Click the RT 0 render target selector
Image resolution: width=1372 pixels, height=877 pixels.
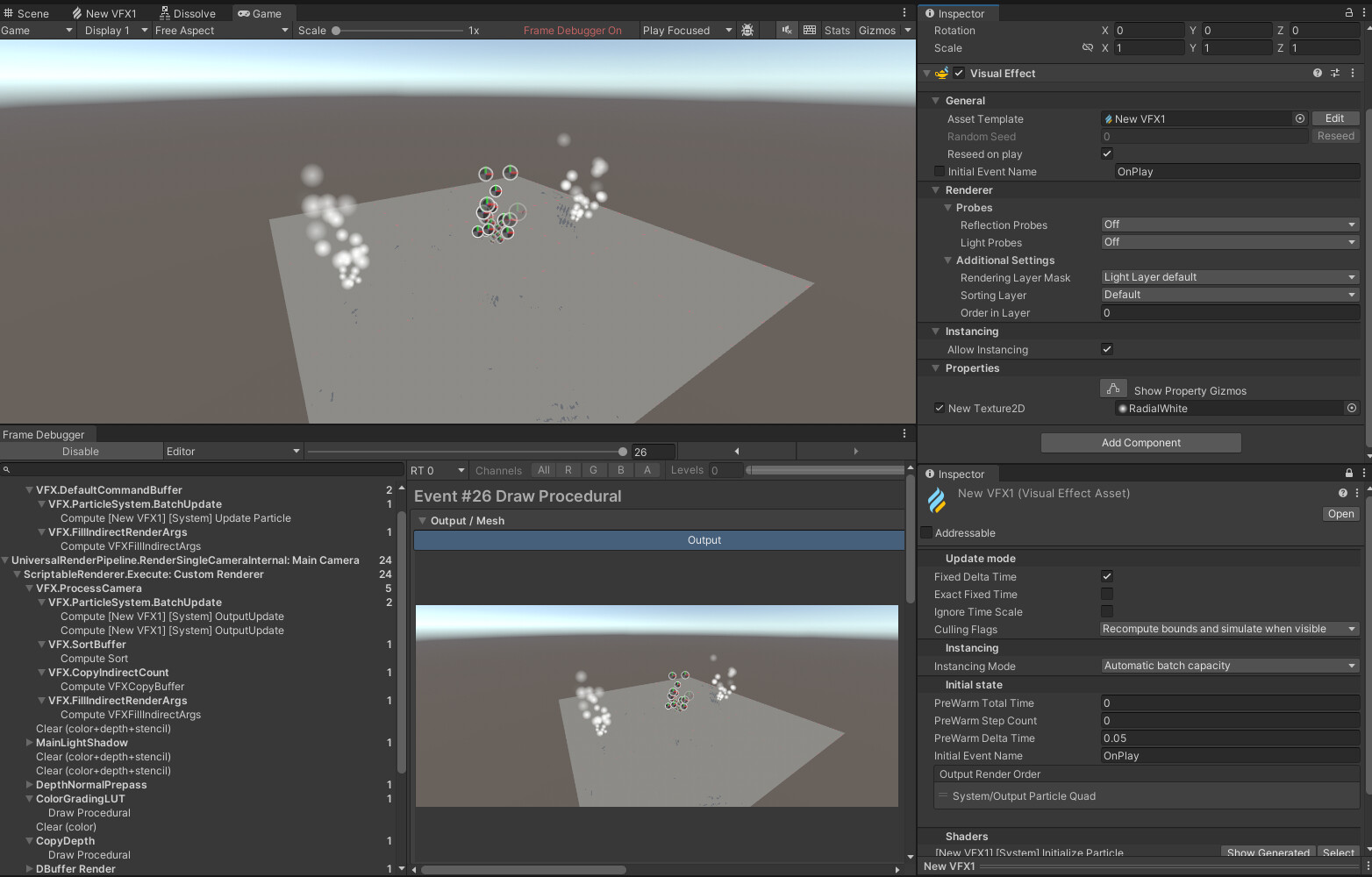tap(436, 470)
